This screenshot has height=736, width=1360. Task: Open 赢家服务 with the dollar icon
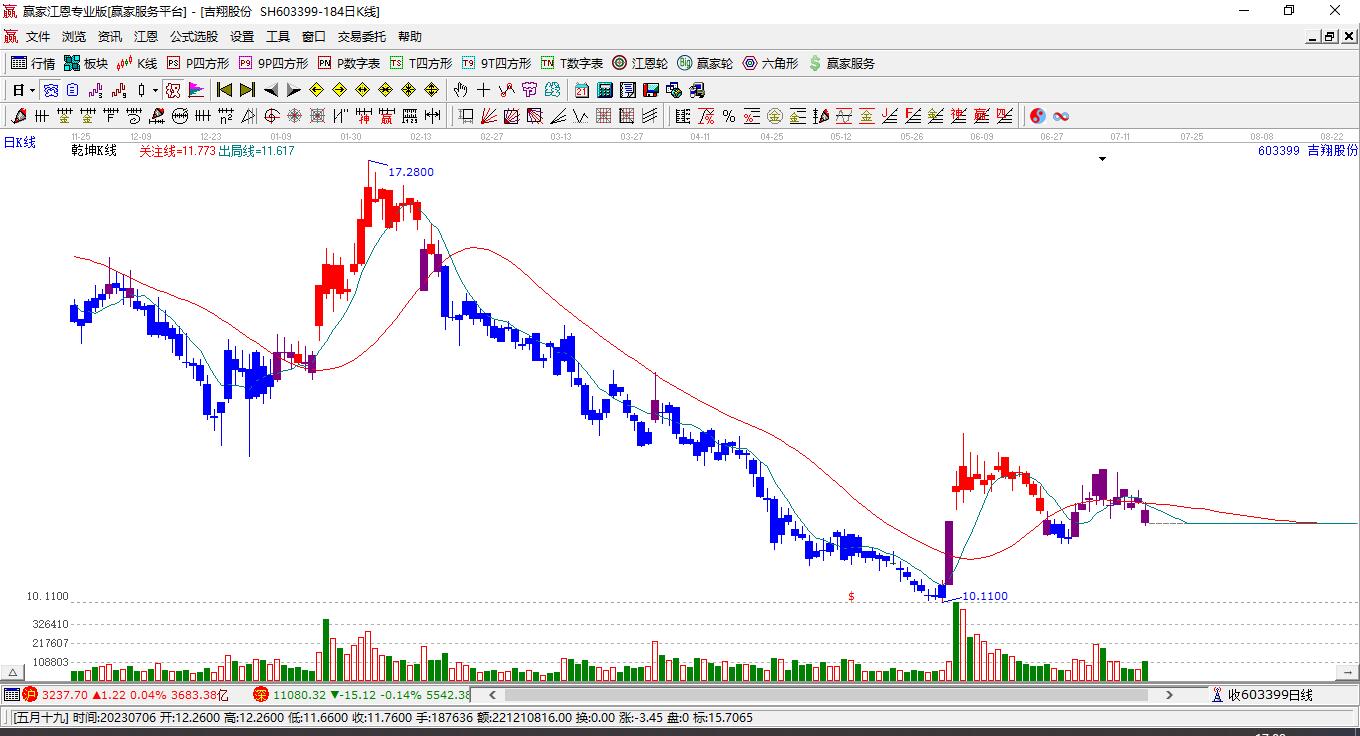pos(841,63)
